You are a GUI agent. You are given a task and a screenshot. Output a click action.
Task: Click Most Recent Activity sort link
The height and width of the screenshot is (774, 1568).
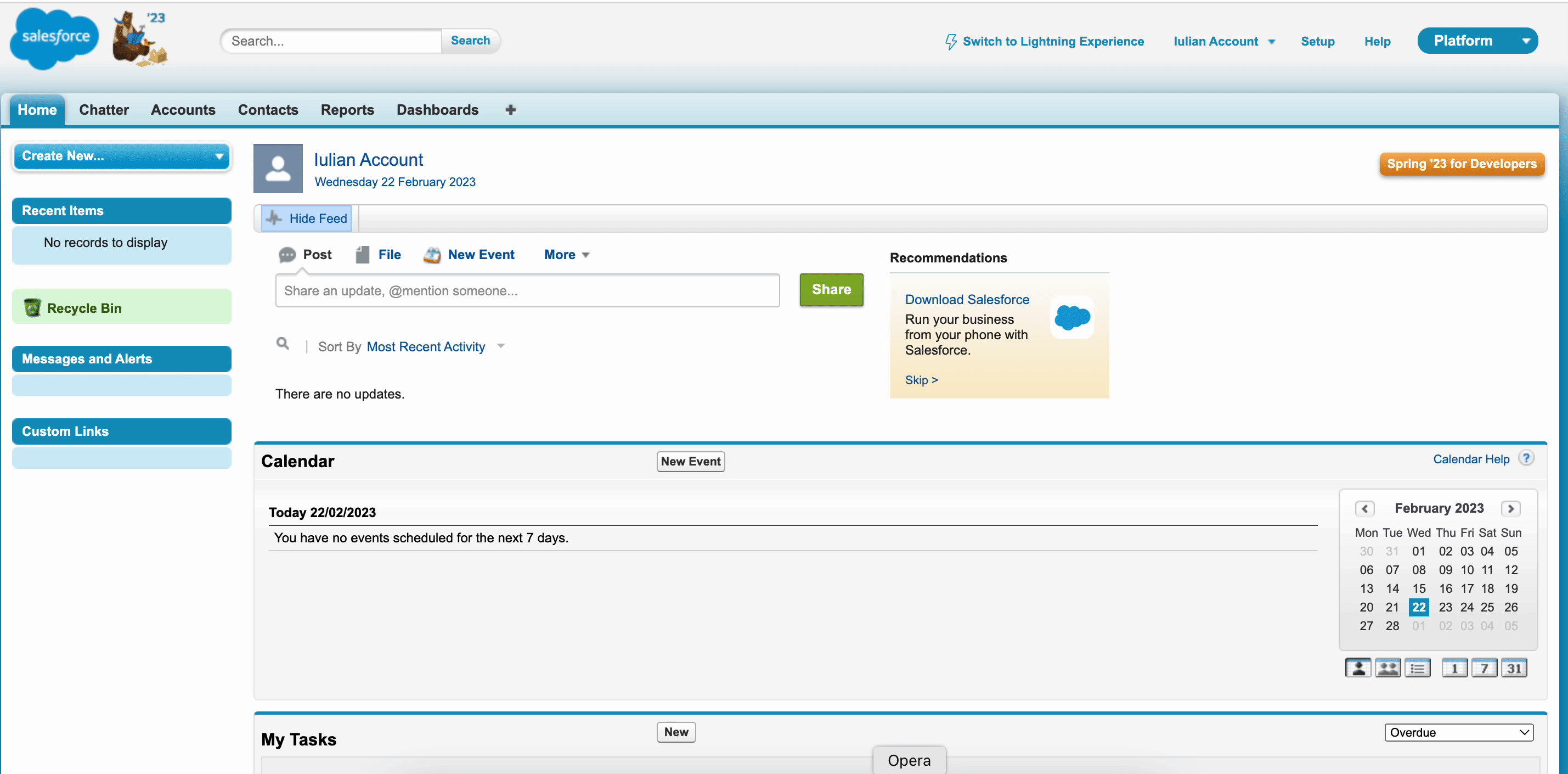pyautogui.click(x=426, y=346)
